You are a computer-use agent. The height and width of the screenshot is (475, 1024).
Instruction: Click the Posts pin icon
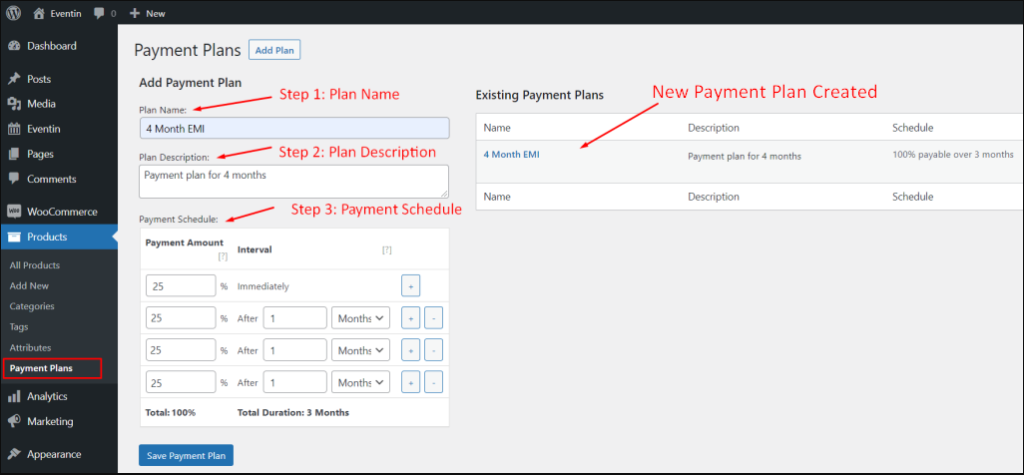point(14,79)
